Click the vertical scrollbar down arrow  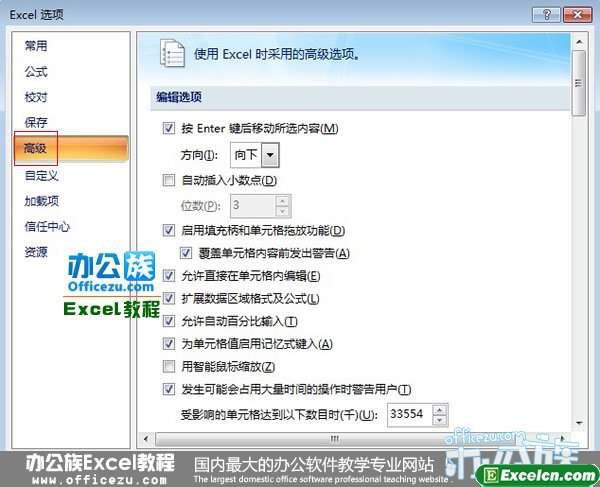tap(579, 423)
